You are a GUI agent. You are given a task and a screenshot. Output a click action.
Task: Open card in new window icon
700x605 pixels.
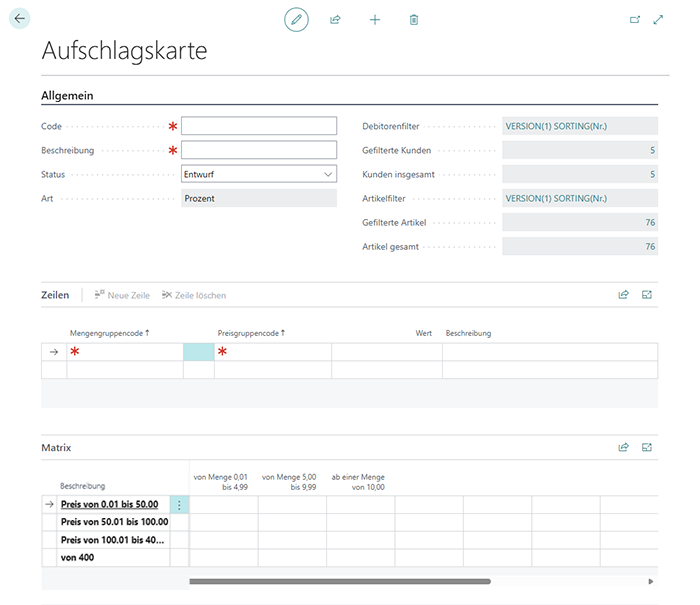[x=634, y=19]
